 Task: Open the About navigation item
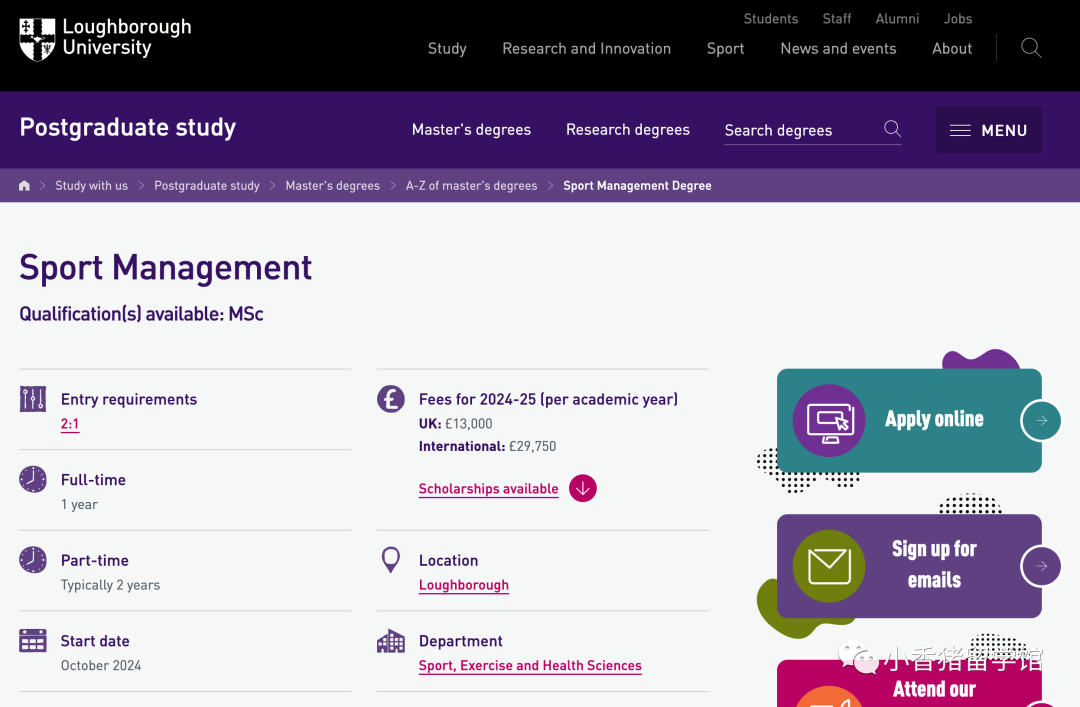(952, 48)
